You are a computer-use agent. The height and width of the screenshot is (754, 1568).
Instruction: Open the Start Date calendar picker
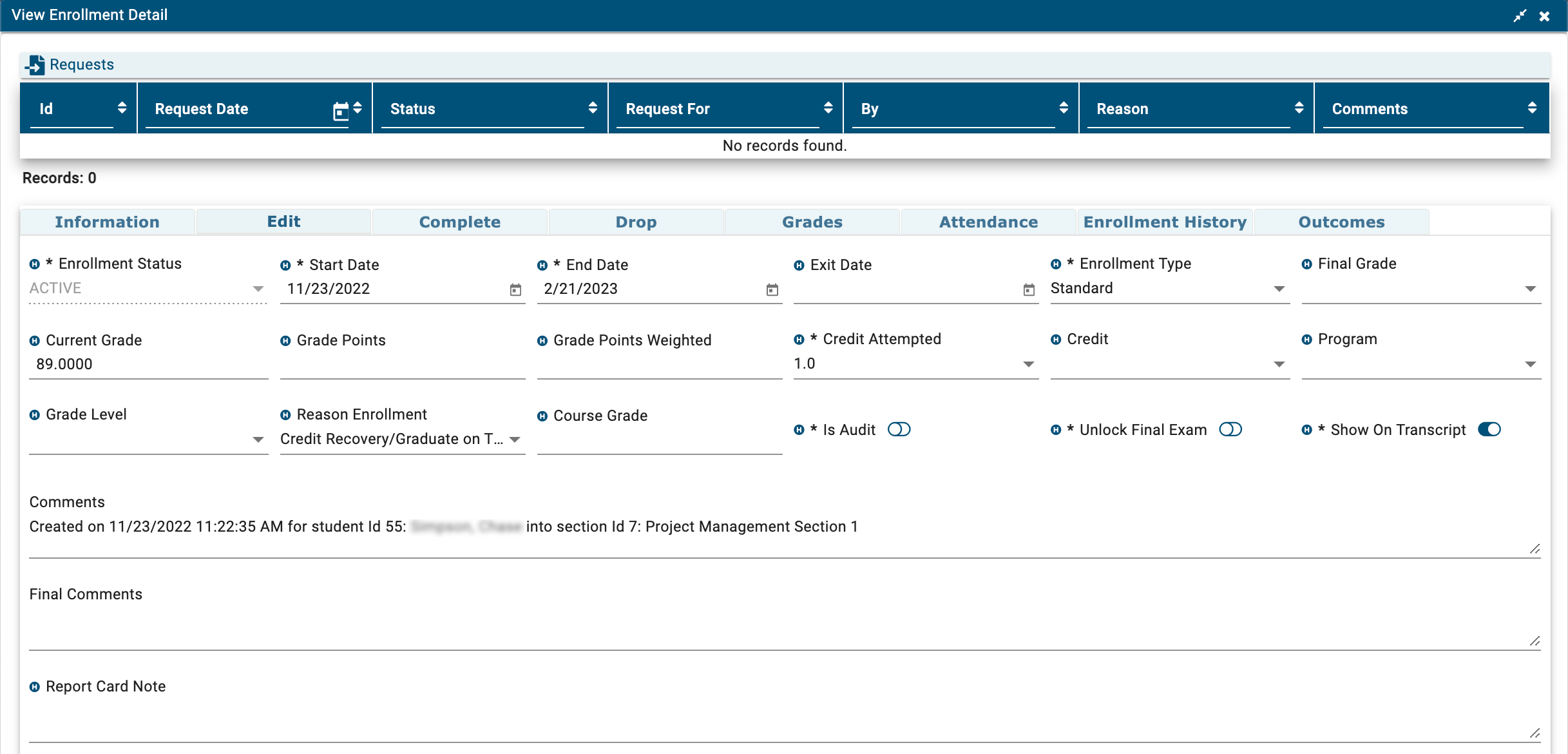click(515, 290)
